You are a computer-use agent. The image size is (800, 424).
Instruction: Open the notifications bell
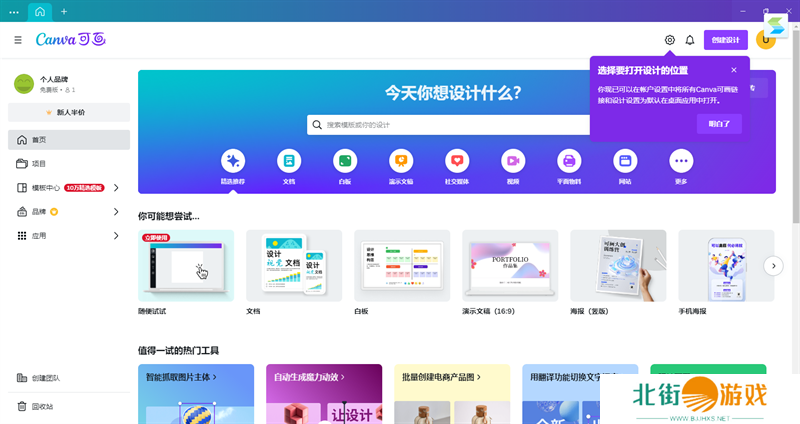[x=690, y=40]
